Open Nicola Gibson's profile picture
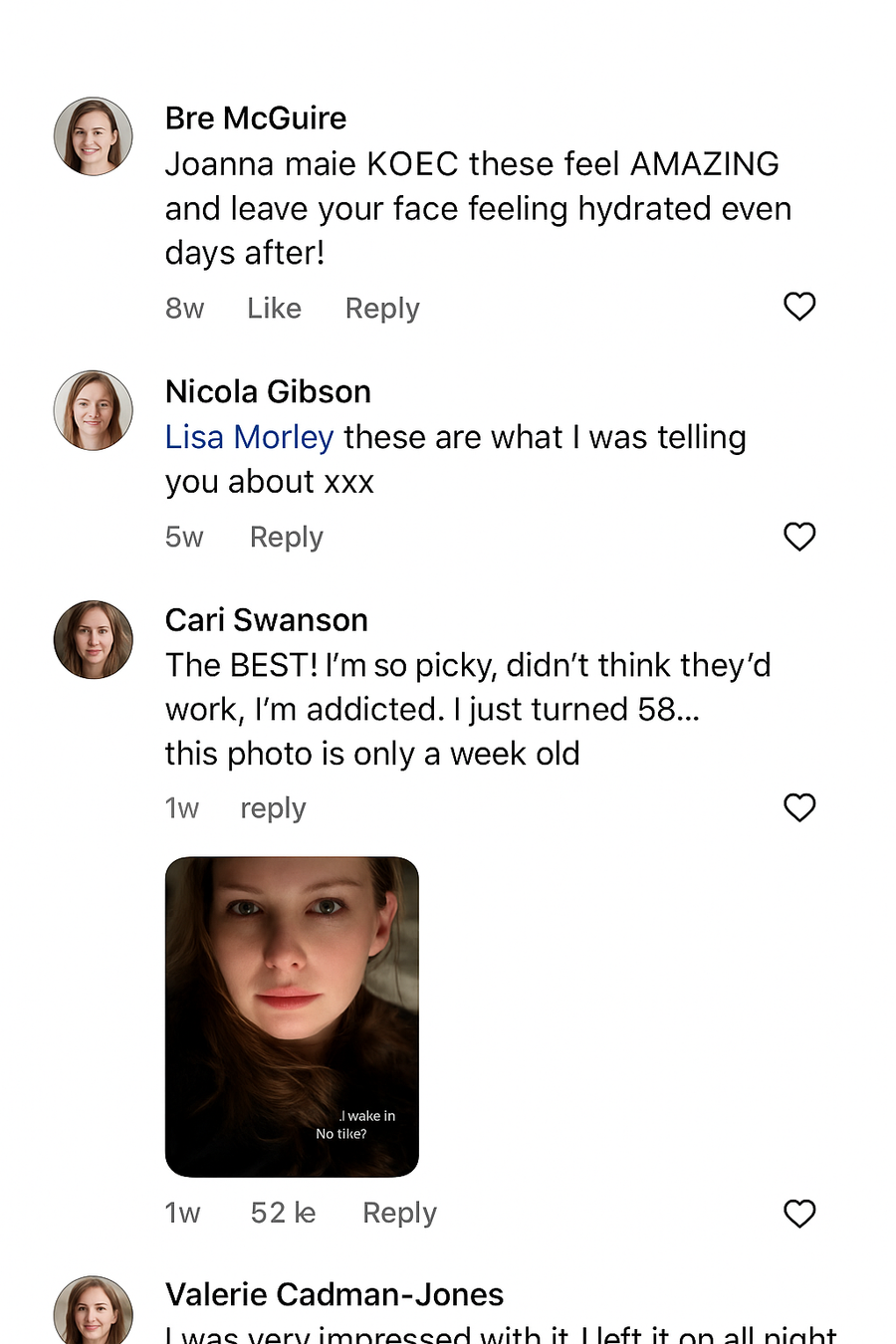Screen dimensions: 896x1344 pyautogui.click(x=93, y=410)
